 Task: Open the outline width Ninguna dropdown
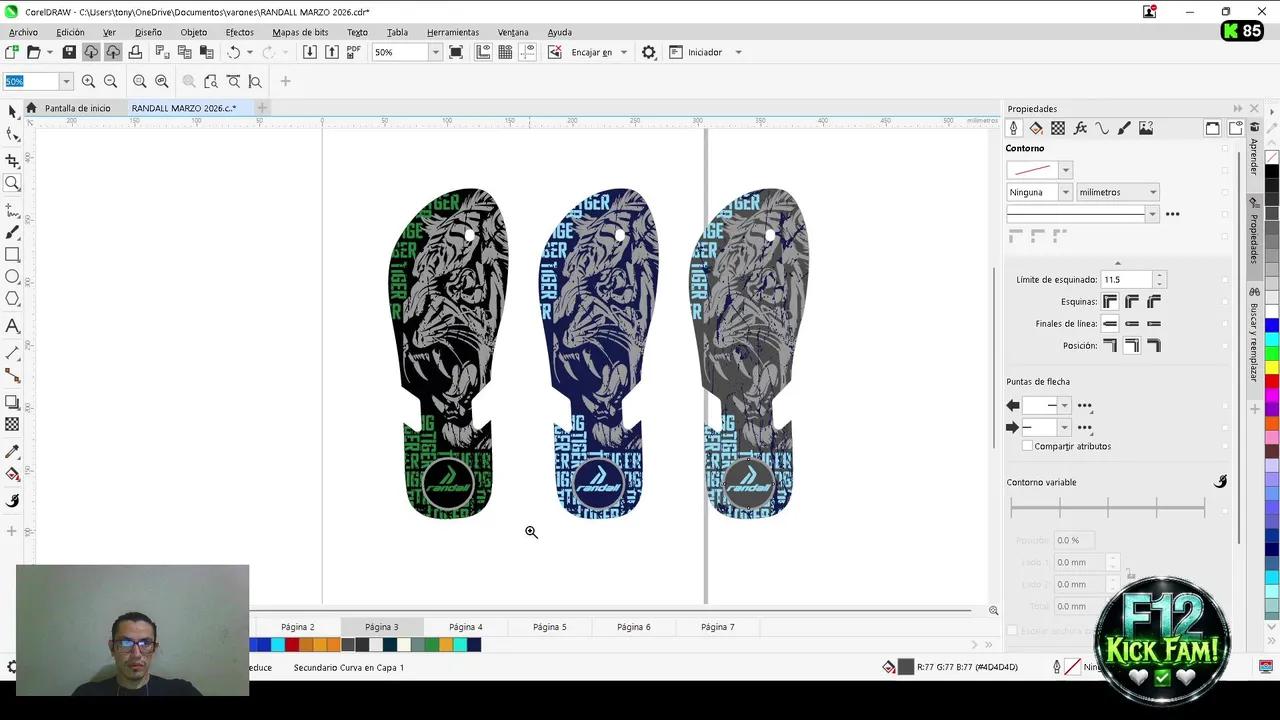(x=1065, y=192)
